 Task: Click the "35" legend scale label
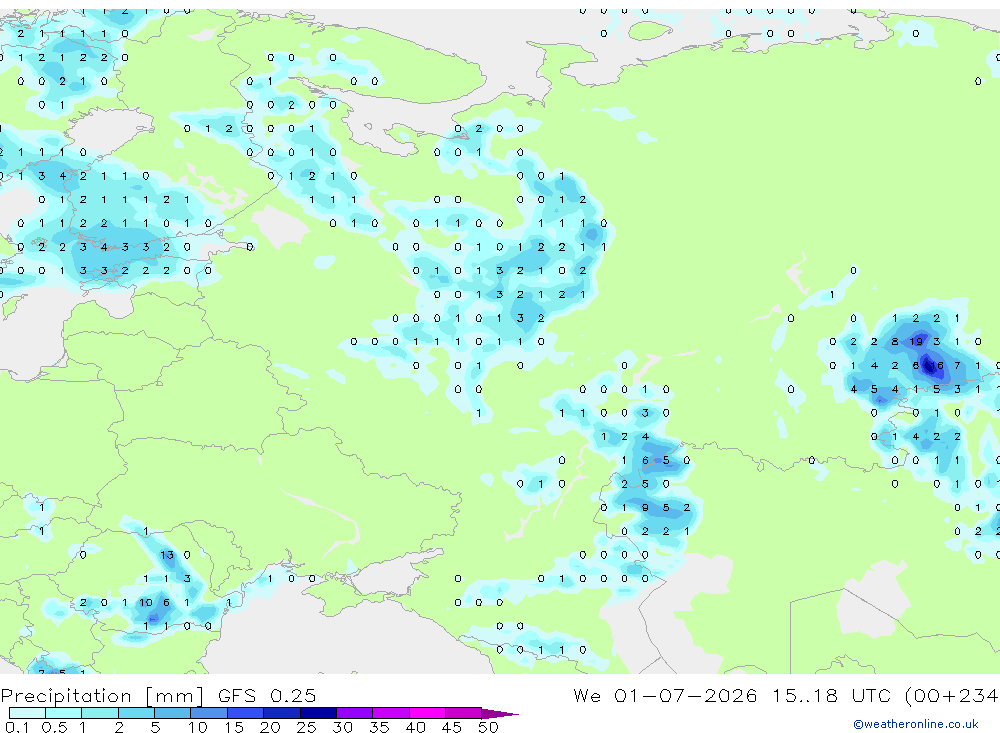[x=379, y=727]
